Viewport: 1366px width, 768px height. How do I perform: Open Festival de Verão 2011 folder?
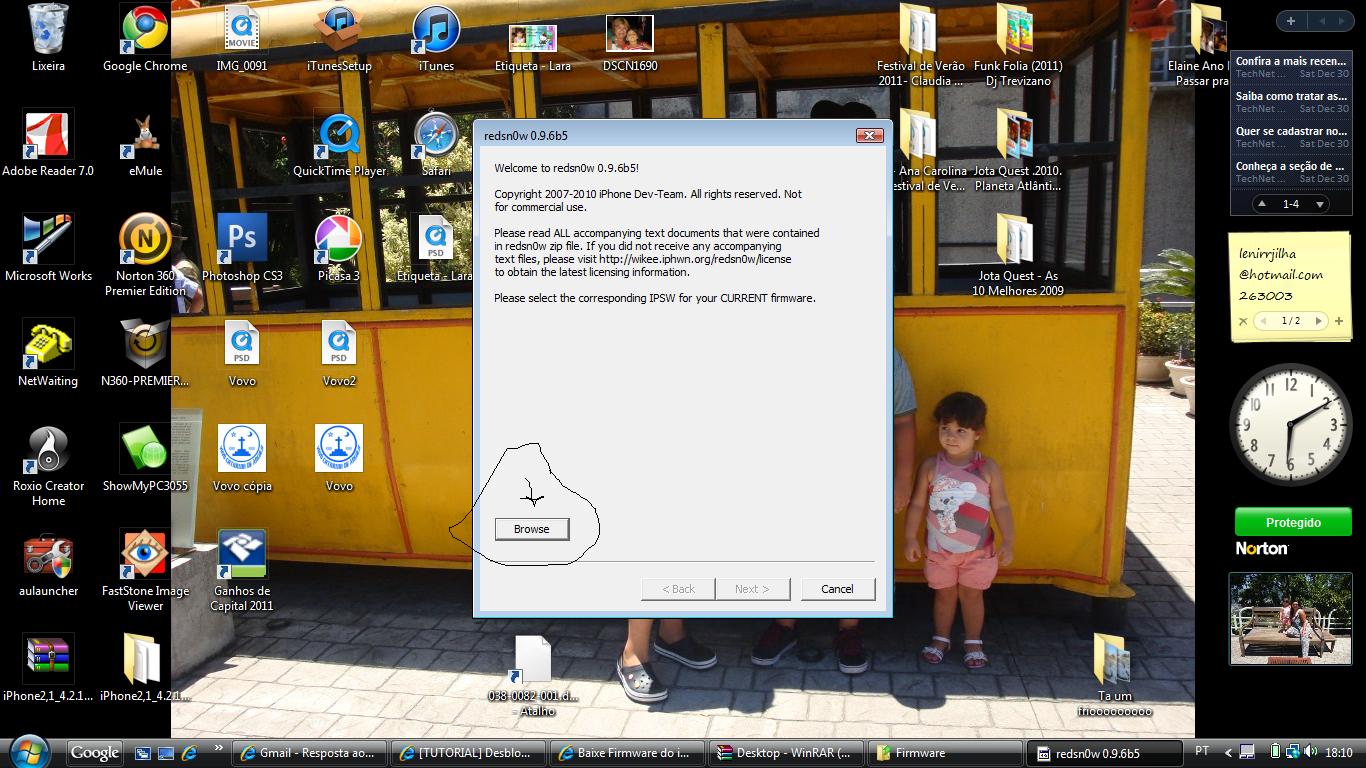coord(921,45)
